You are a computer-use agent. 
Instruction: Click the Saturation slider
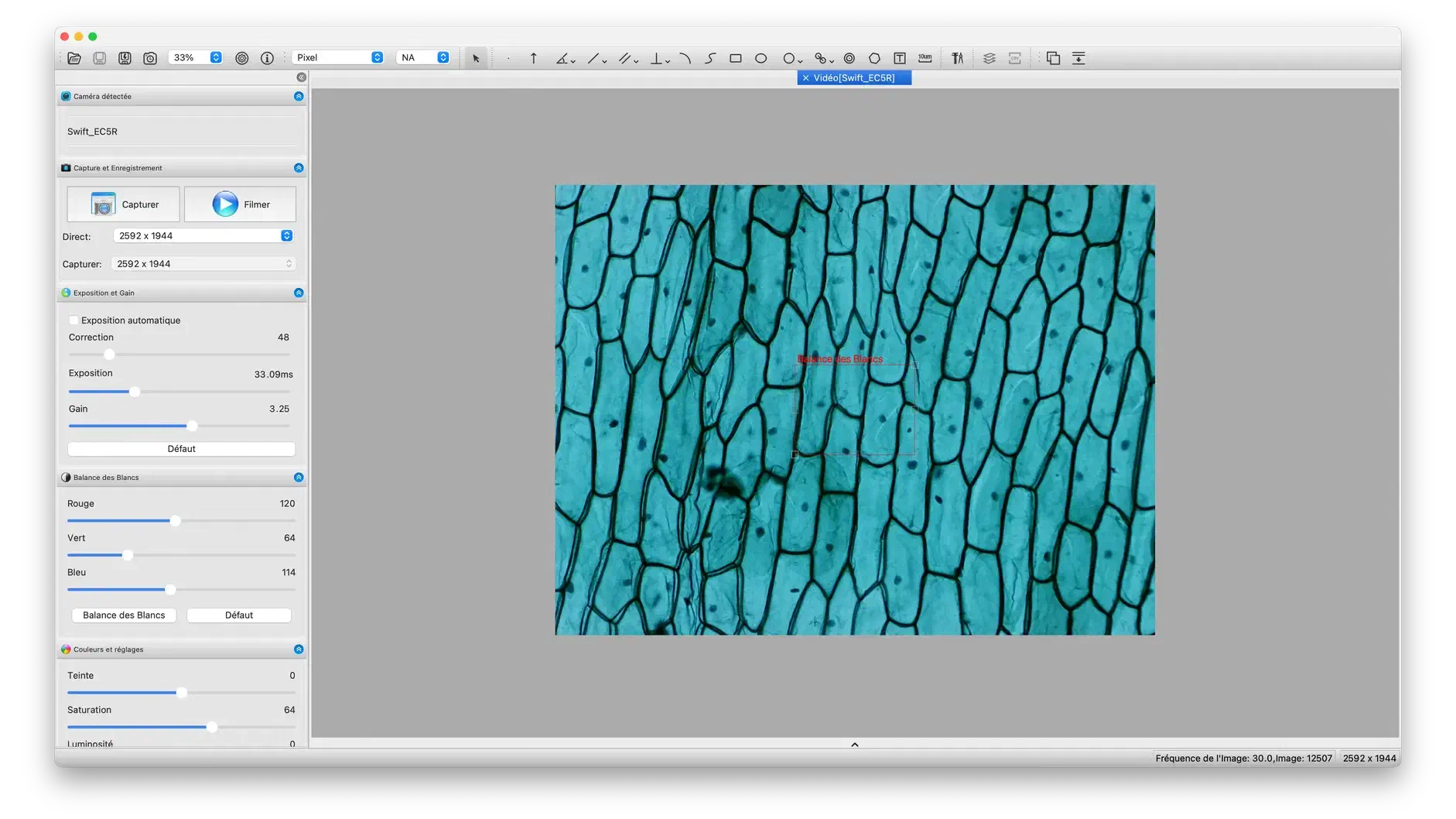pyautogui.click(x=181, y=728)
